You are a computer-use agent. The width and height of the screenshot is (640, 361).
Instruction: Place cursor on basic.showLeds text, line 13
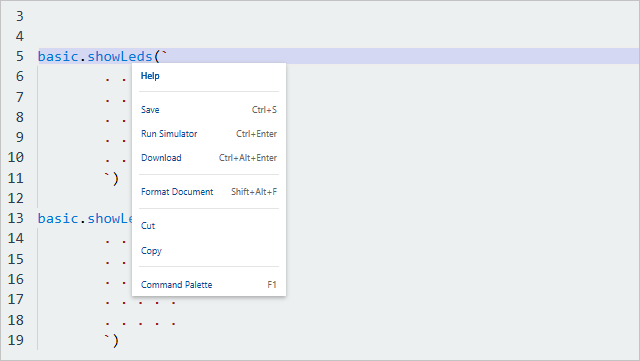coord(85,218)
